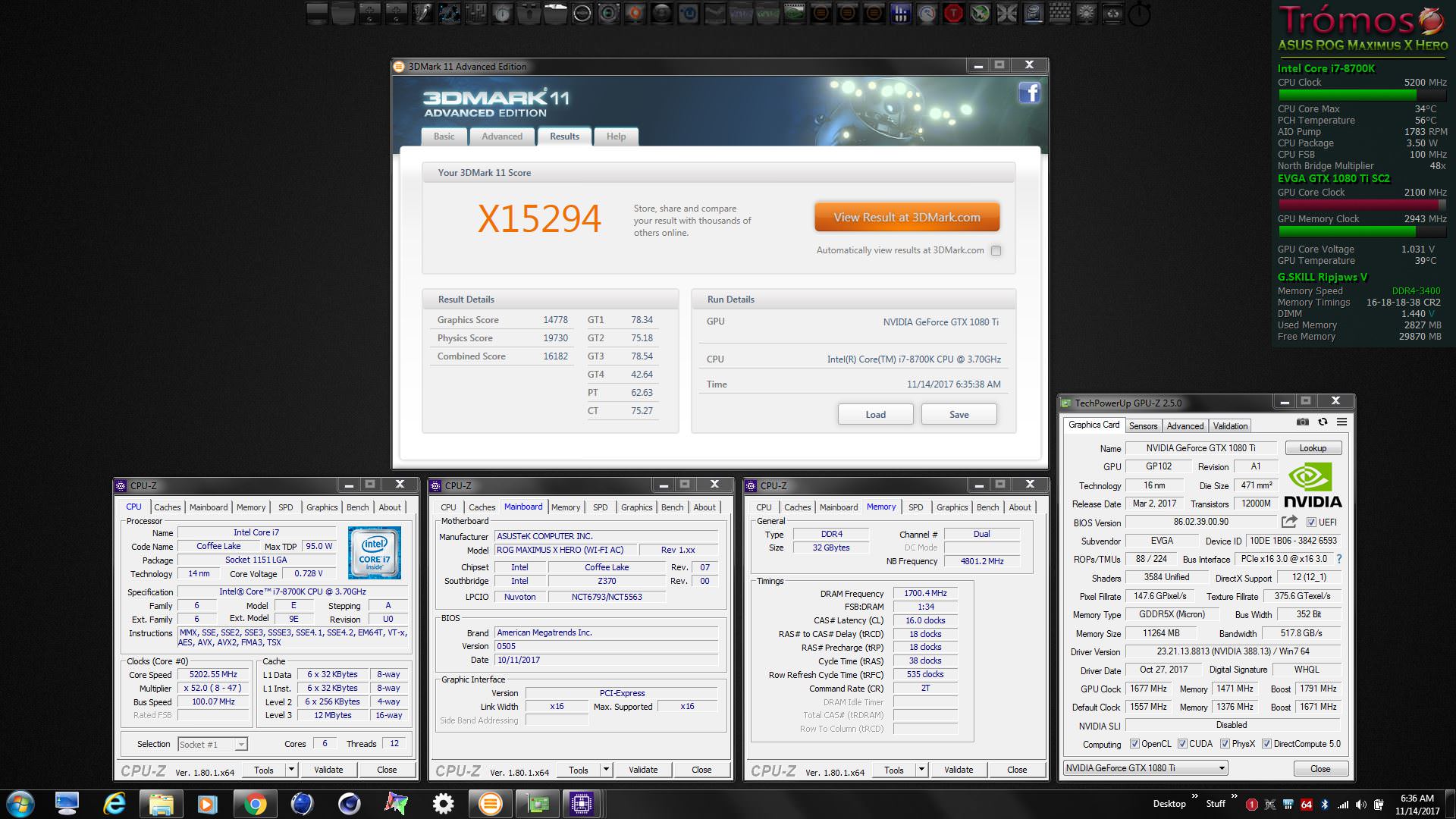1456x819 pixels.
Task: Click the volume speaker tray icon
Action: 1361,805
